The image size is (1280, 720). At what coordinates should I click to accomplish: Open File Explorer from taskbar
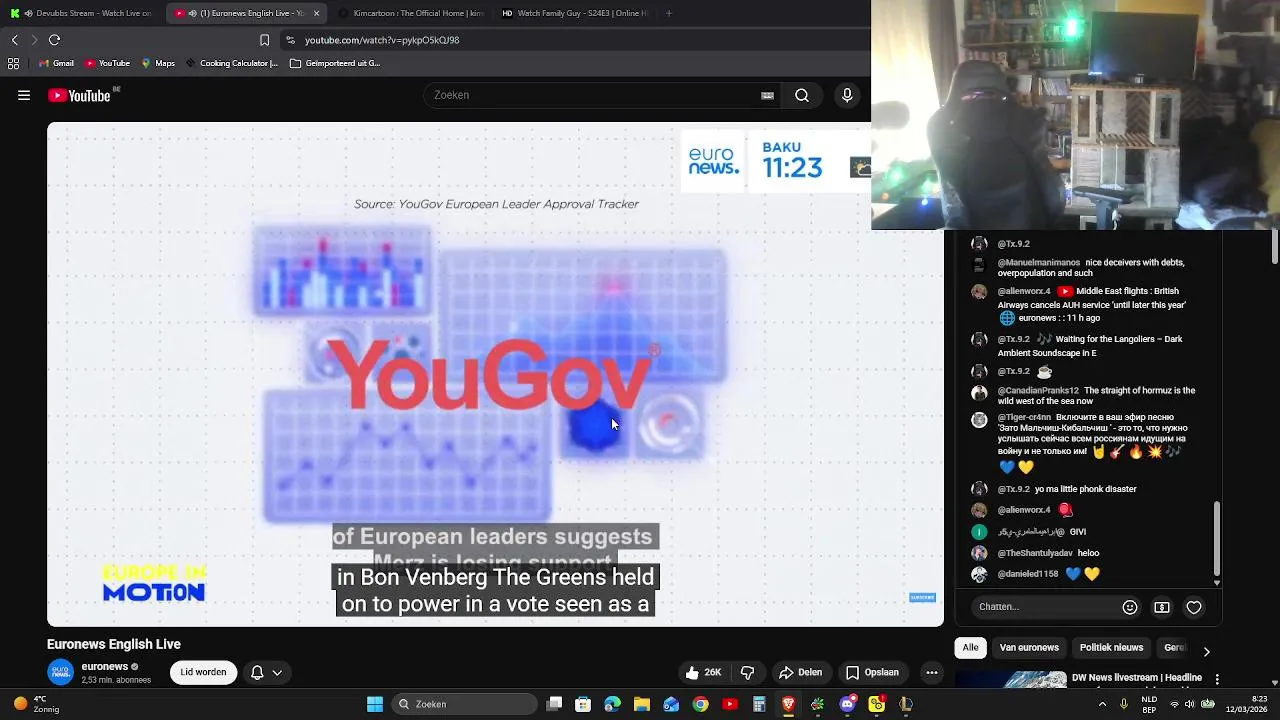click(x=642, y=704)
